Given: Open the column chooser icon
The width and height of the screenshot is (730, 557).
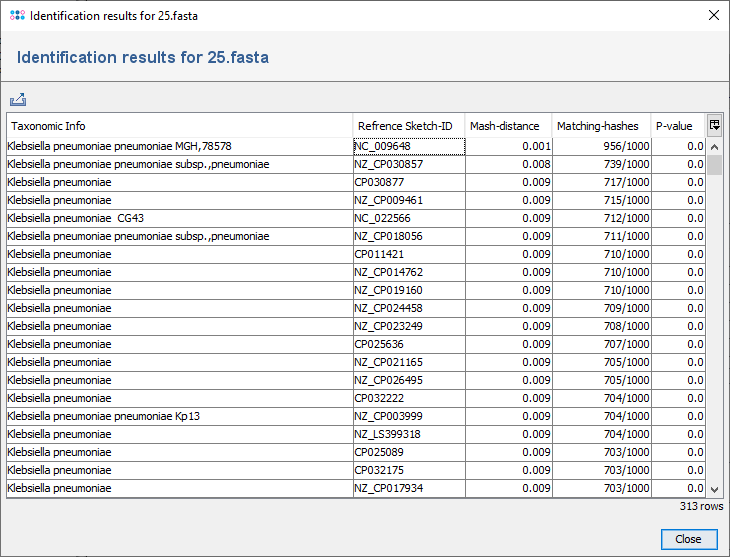Looking at the screenshot, I should point(715,125).
